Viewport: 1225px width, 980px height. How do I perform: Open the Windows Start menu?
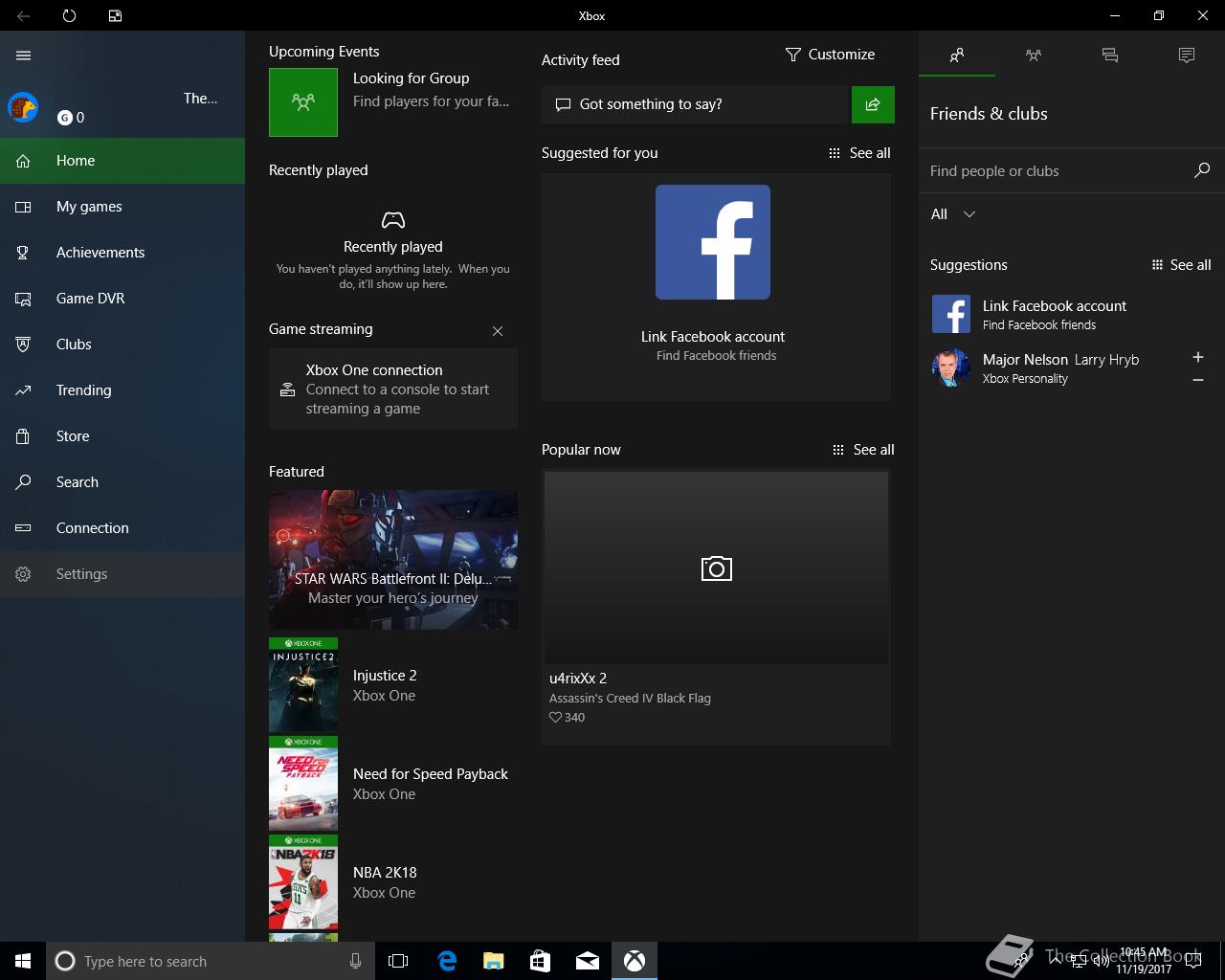pos(23,961)
